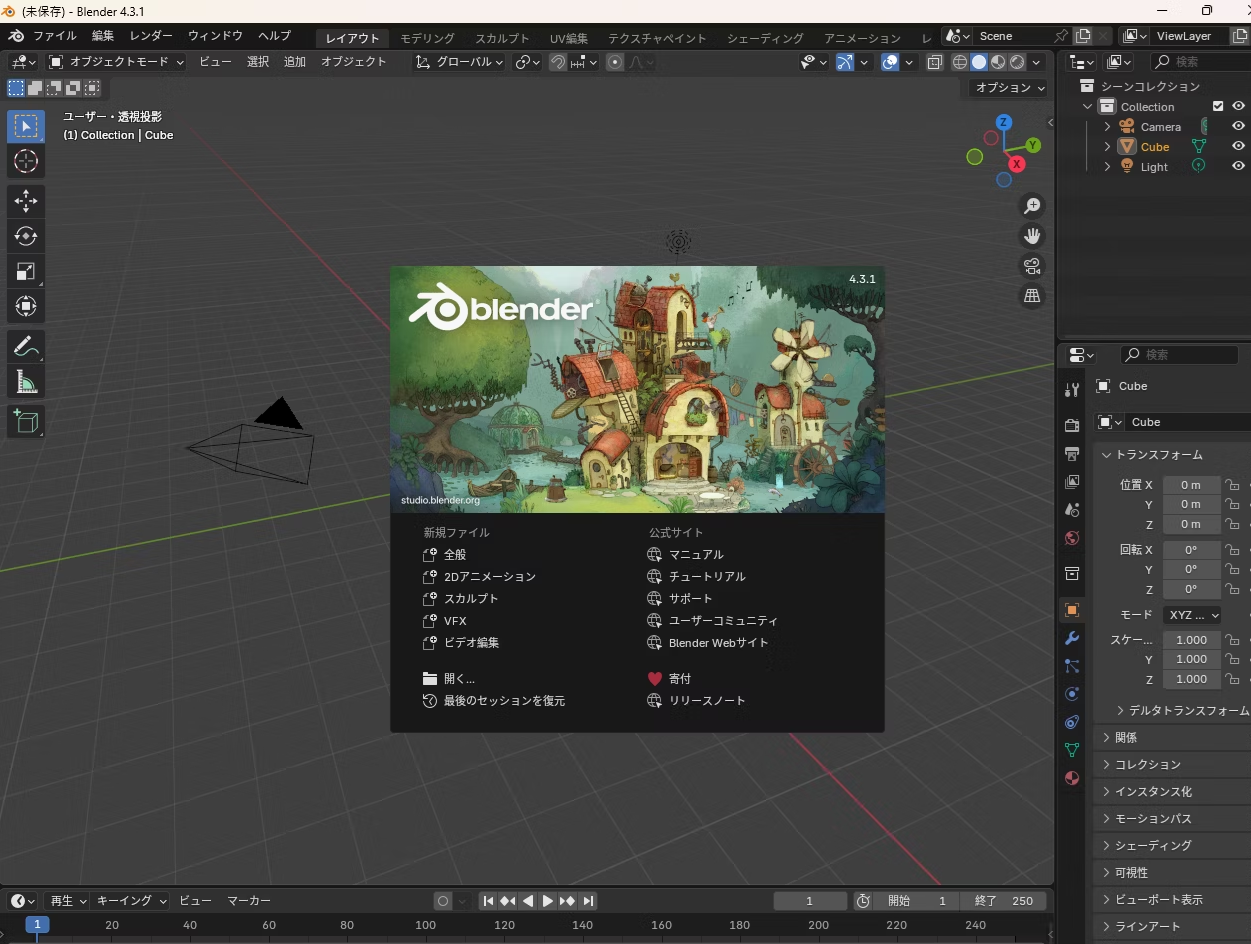This screenshot has width=1251, height=944.
Task: Open the リリースノート link
Action: (x=696, y=701)
